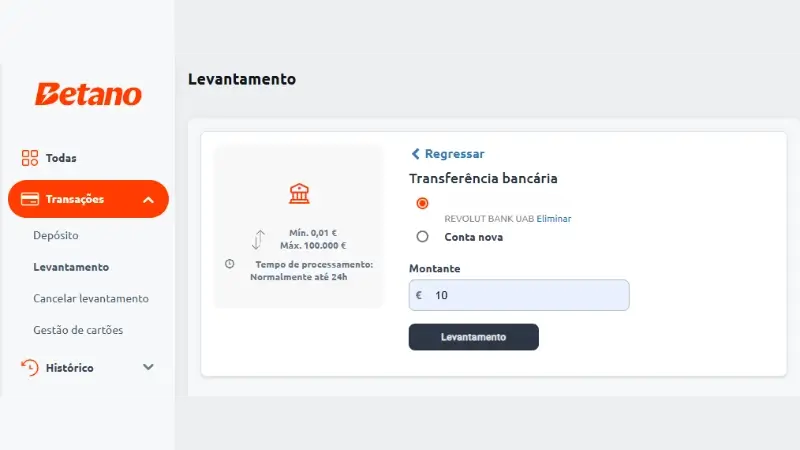The height and width of the screenshot is (450, 800).
Task: Click the min/max limits arrows icon
Action: (258, 240)
